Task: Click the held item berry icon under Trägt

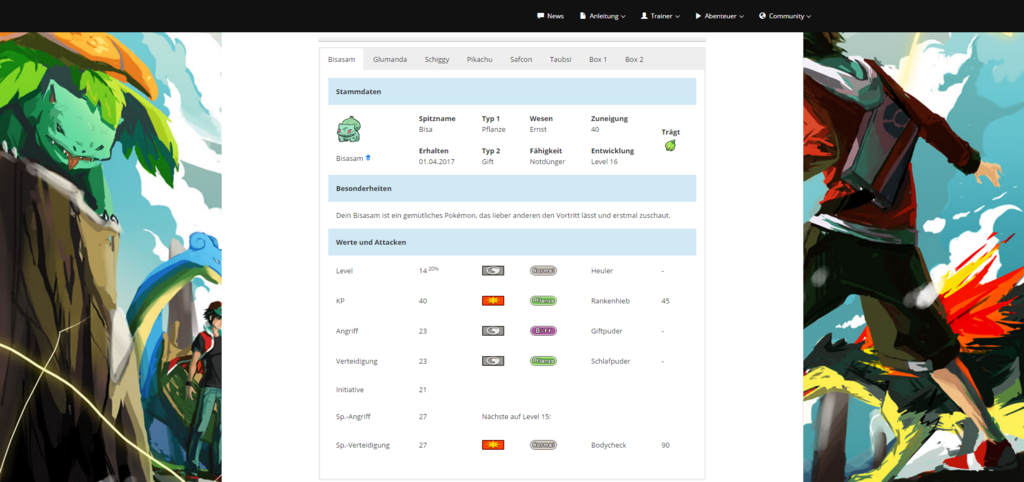Action: coord(670,145)
